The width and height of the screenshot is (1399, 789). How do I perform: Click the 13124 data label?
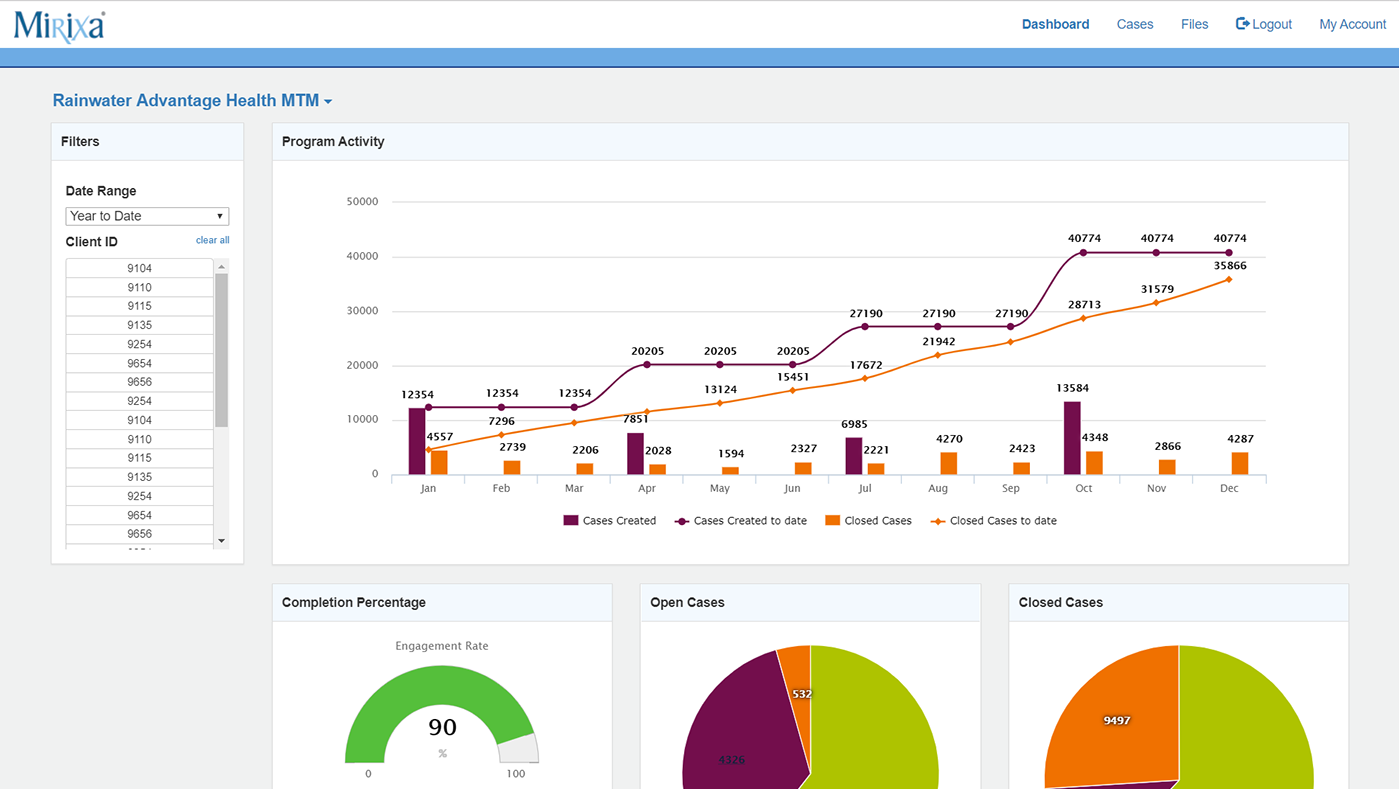coord(720,390)
